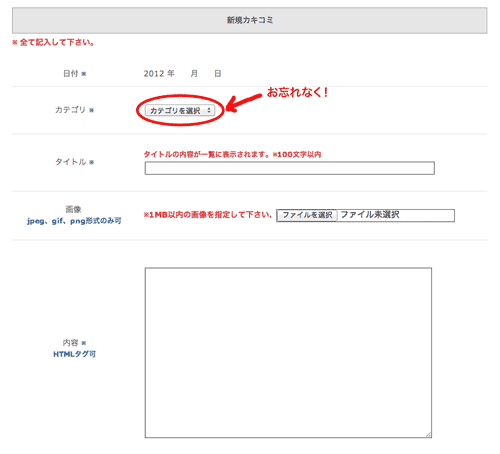Click the 日 day text in the date row
The image size is (500, 454).
pos(218,73)
